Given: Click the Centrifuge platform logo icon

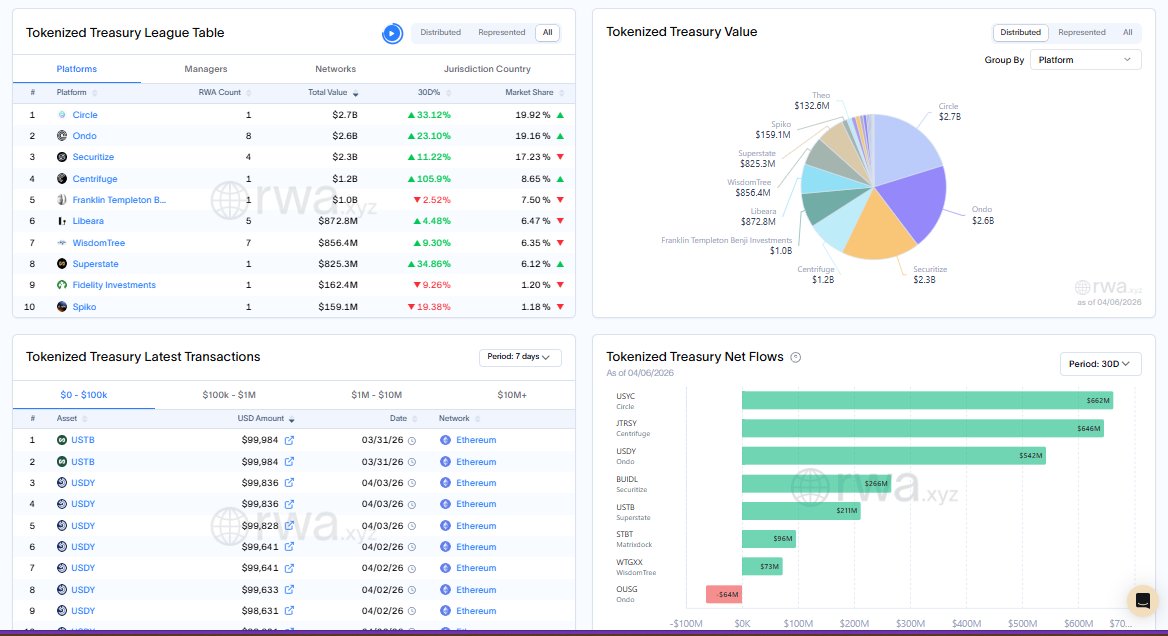Looking at the screenshot, I should click(x=62, y=179).
